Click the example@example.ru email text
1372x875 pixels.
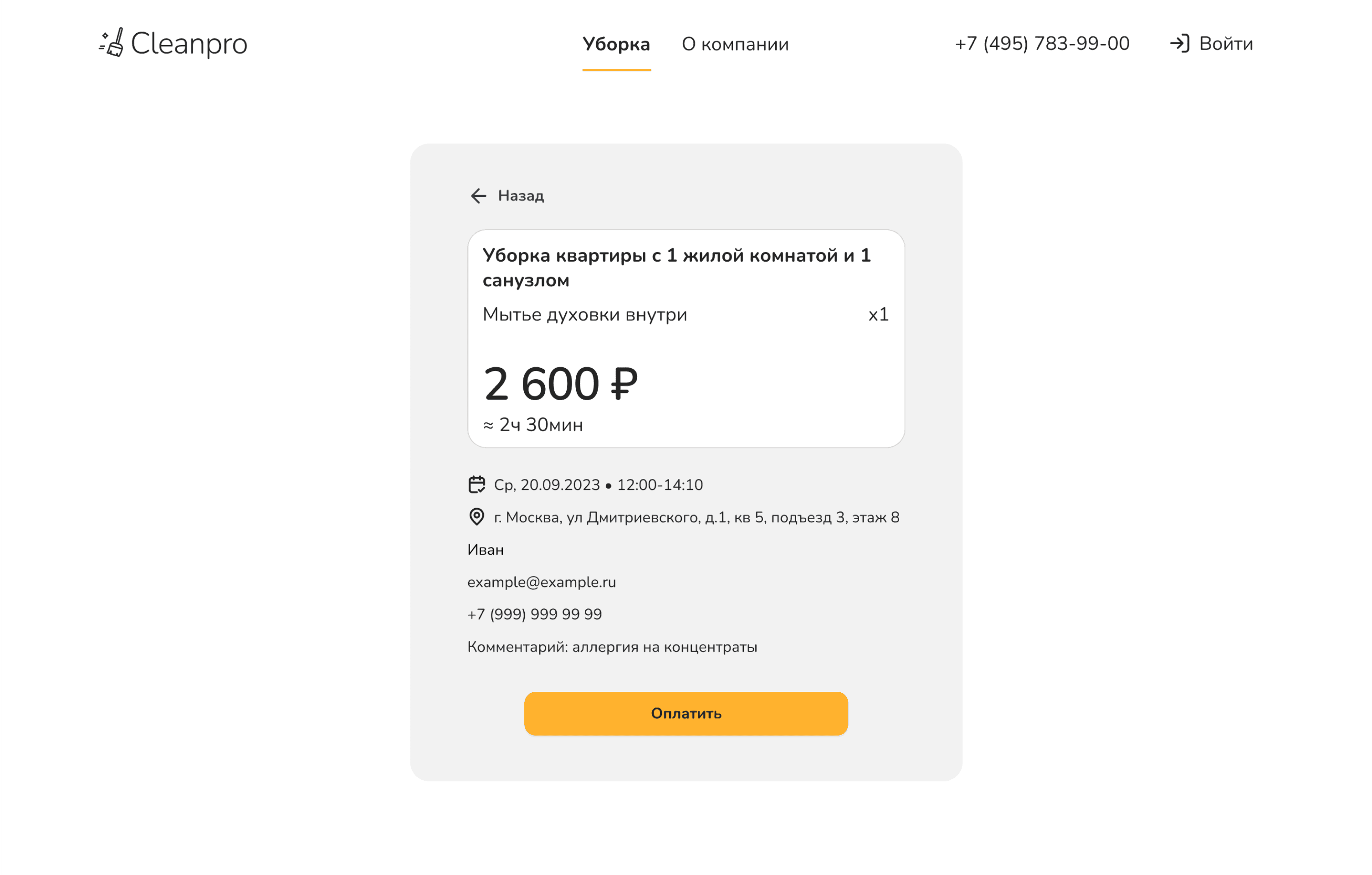tap(541, 582)
